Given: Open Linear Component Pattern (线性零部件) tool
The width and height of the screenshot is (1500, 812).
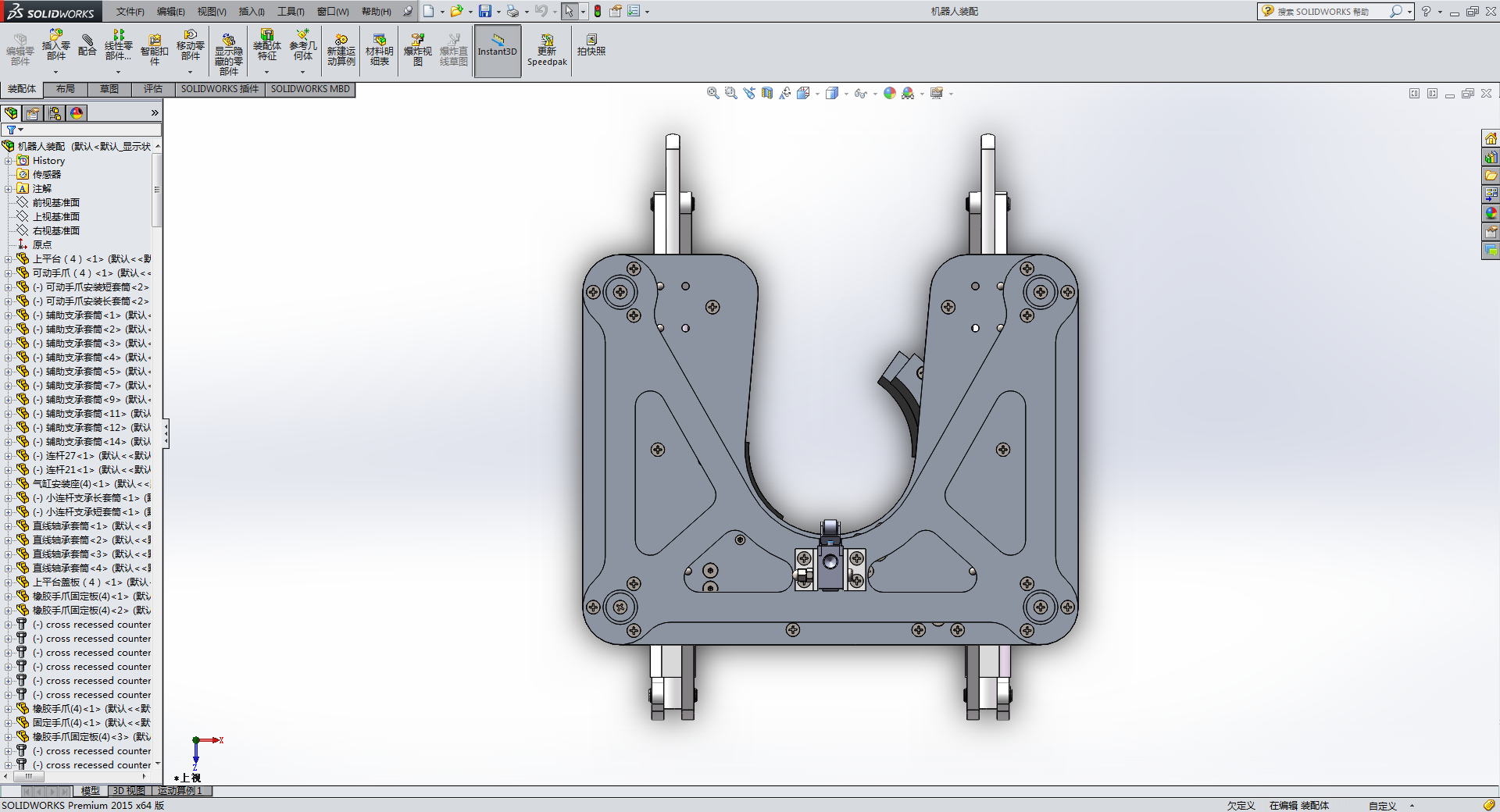Looking at the screenshot, I should (118, 45).
